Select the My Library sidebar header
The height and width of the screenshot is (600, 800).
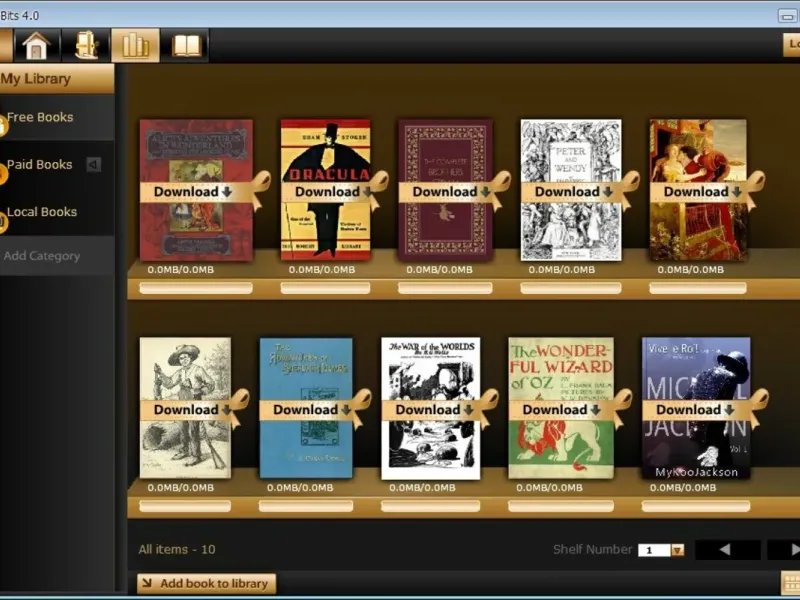point(57,79)
